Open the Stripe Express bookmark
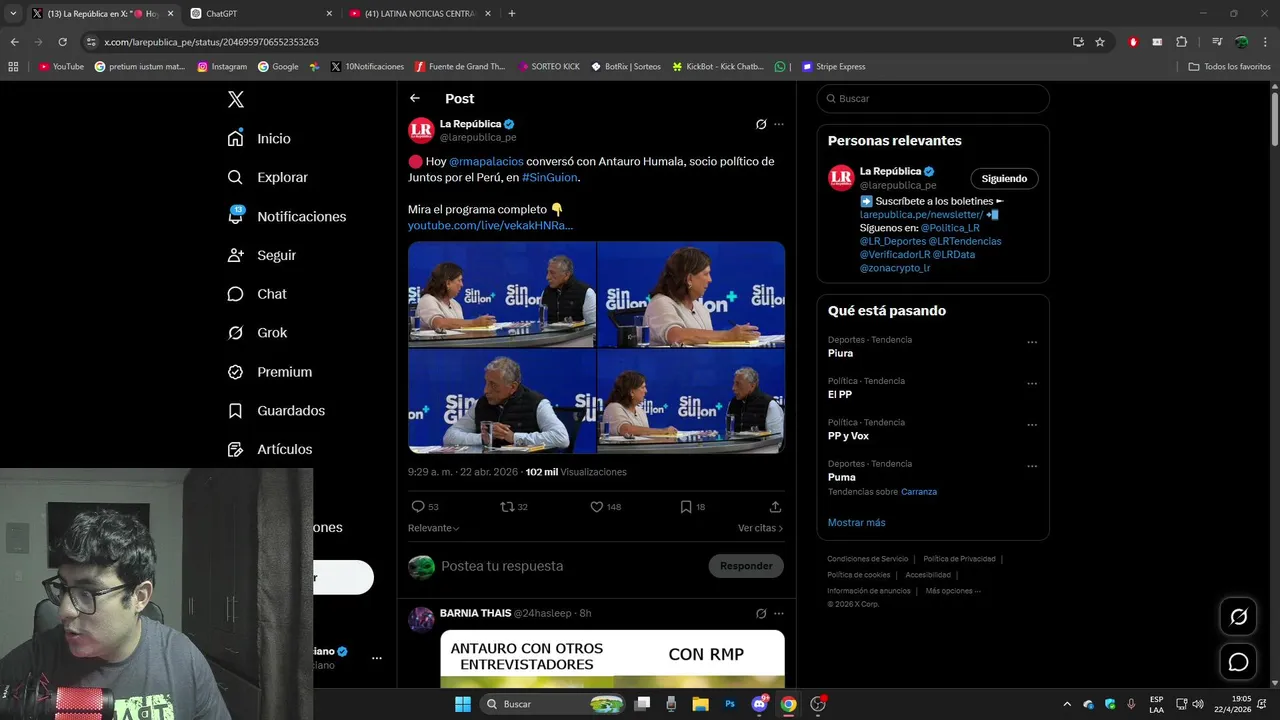1280x720 pixels. [833, 67]
